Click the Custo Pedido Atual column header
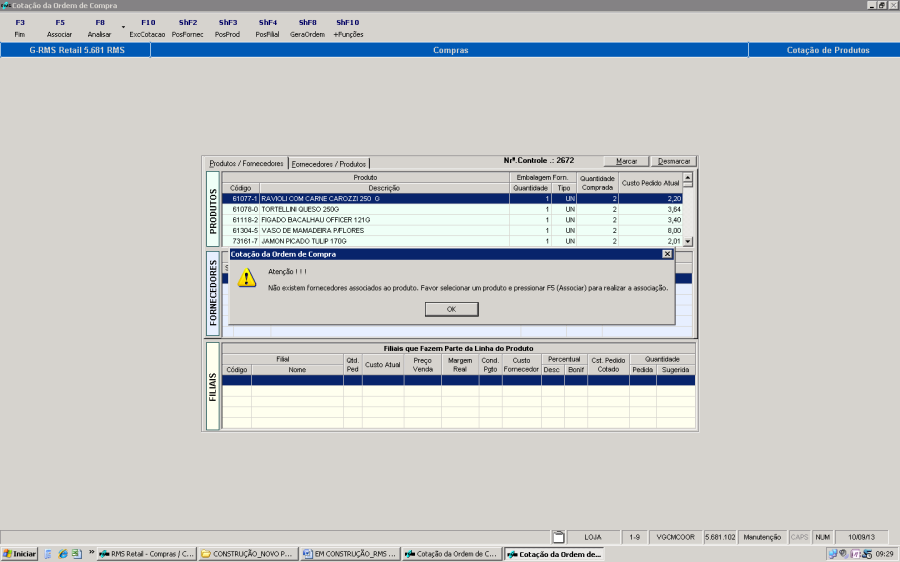Image resolution: width=900 pixels, height=562 pixels. (650, 183)
